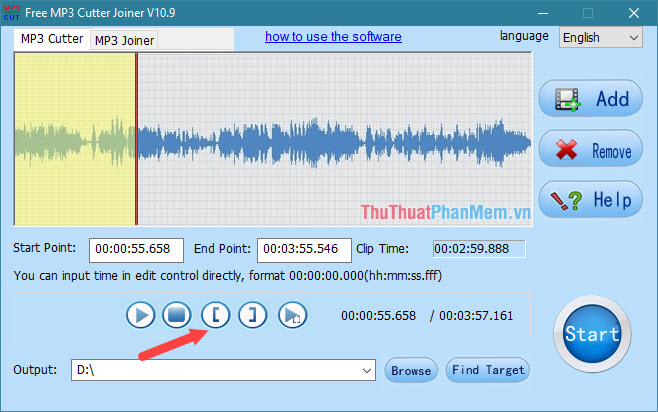658x412 pixels.
Task: Browse for an output folder
Action: [411, 370]
